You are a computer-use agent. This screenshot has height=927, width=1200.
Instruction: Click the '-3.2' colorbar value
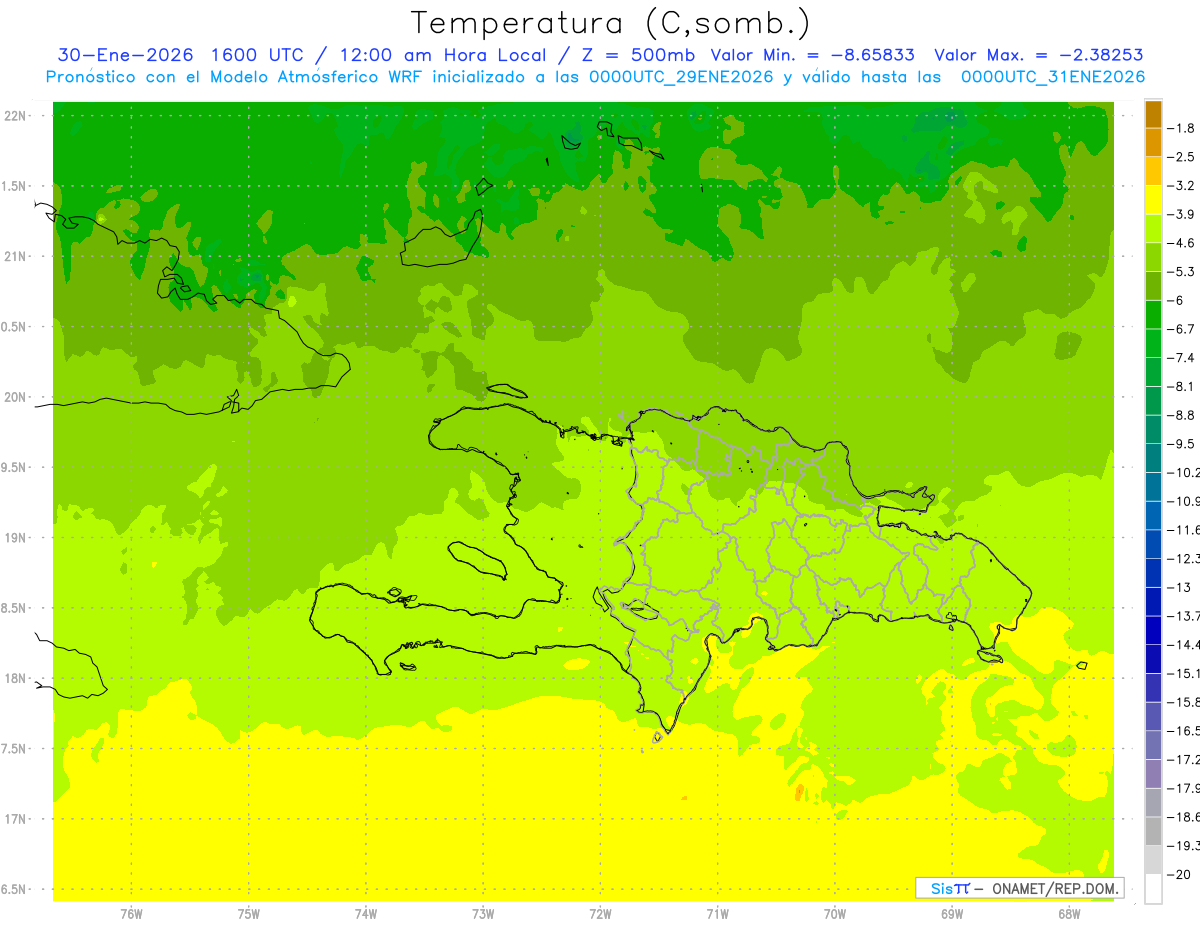(1181, 186)
